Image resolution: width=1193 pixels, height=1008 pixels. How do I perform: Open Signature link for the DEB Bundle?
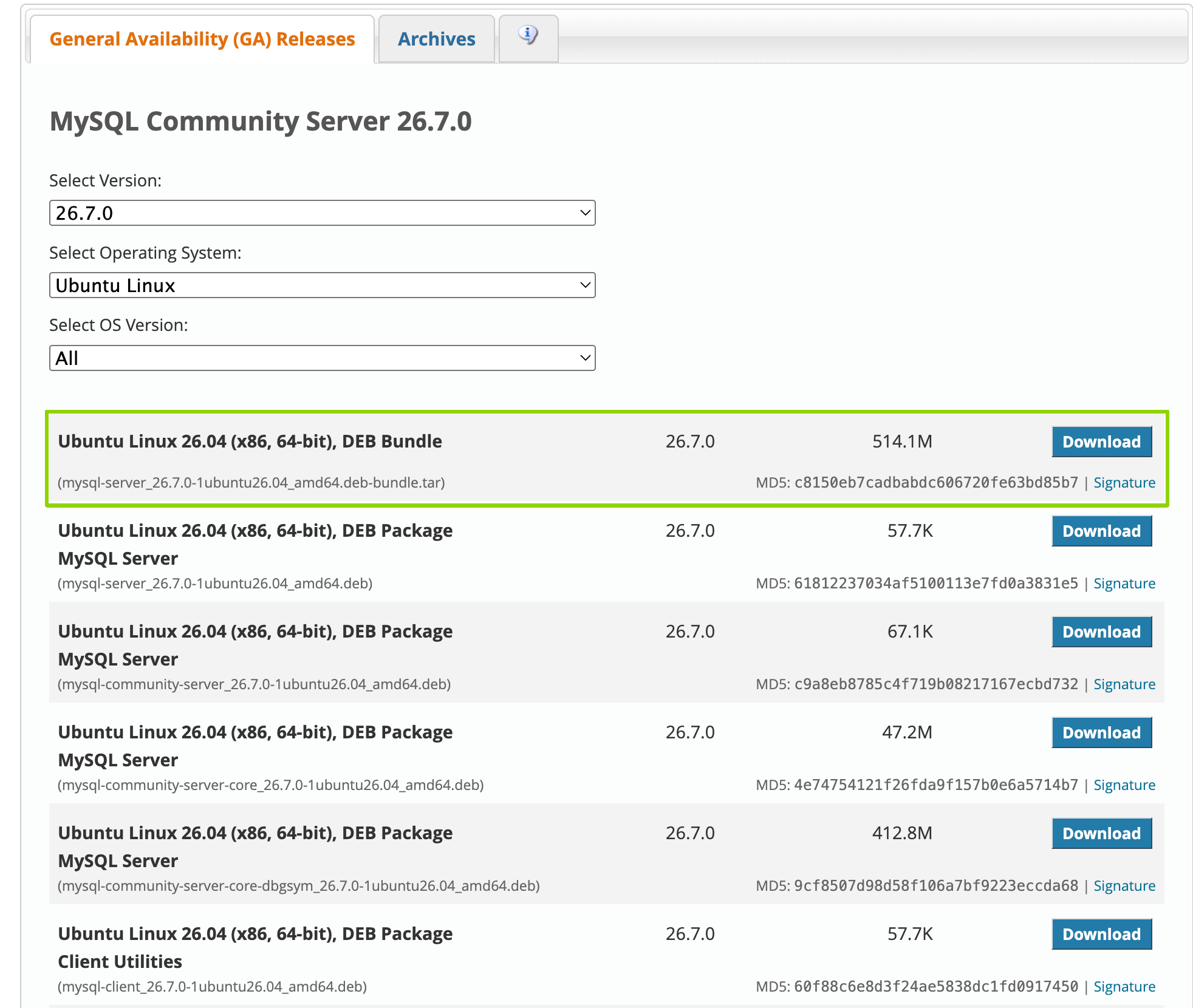coord(1124,483)
